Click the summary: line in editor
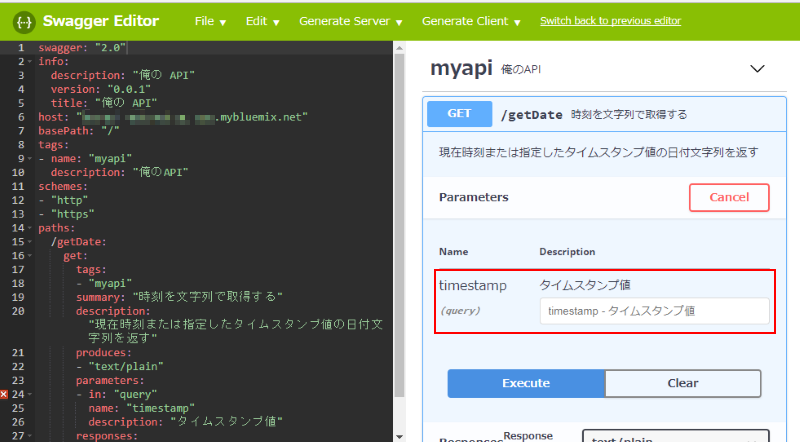The width and height of the screenshot is (800, 442). (x=179, y=297)
